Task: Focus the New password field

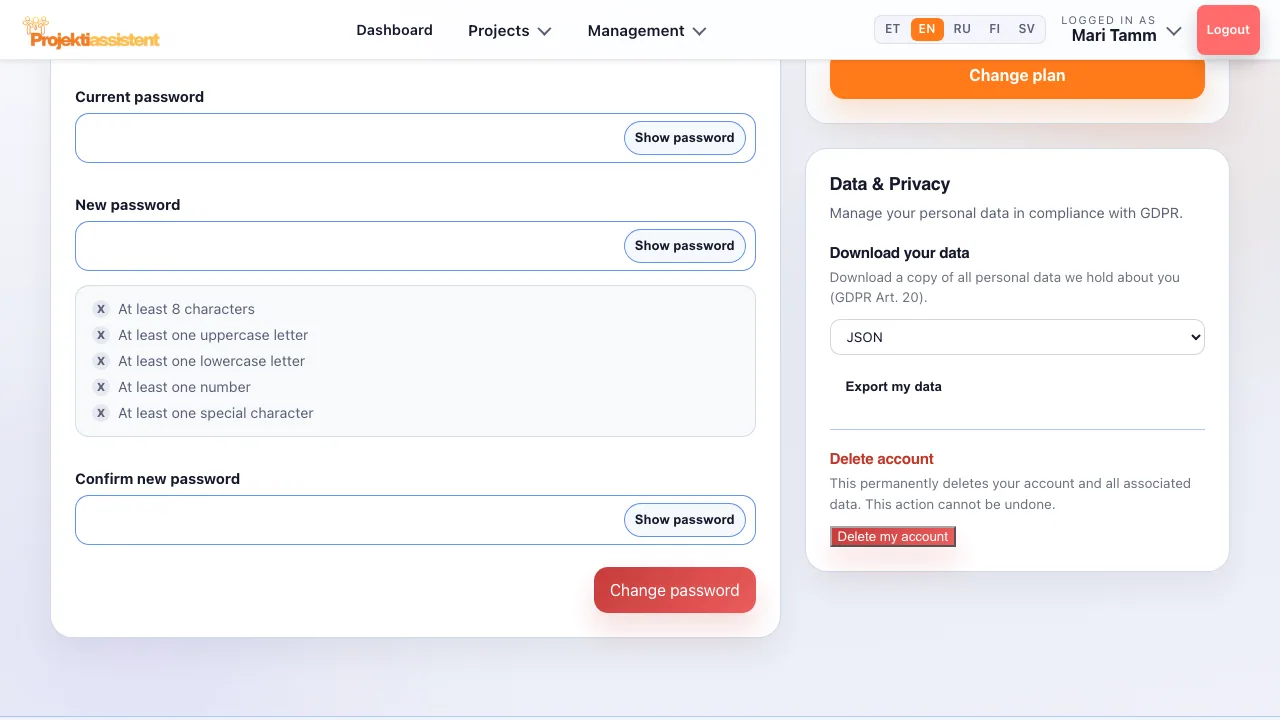Action: 415,246
